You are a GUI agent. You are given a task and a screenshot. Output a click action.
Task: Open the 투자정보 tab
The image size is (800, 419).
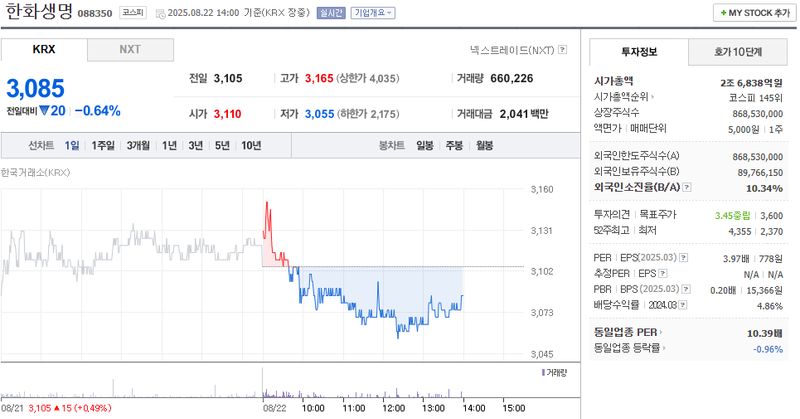(x=639, y=52)
